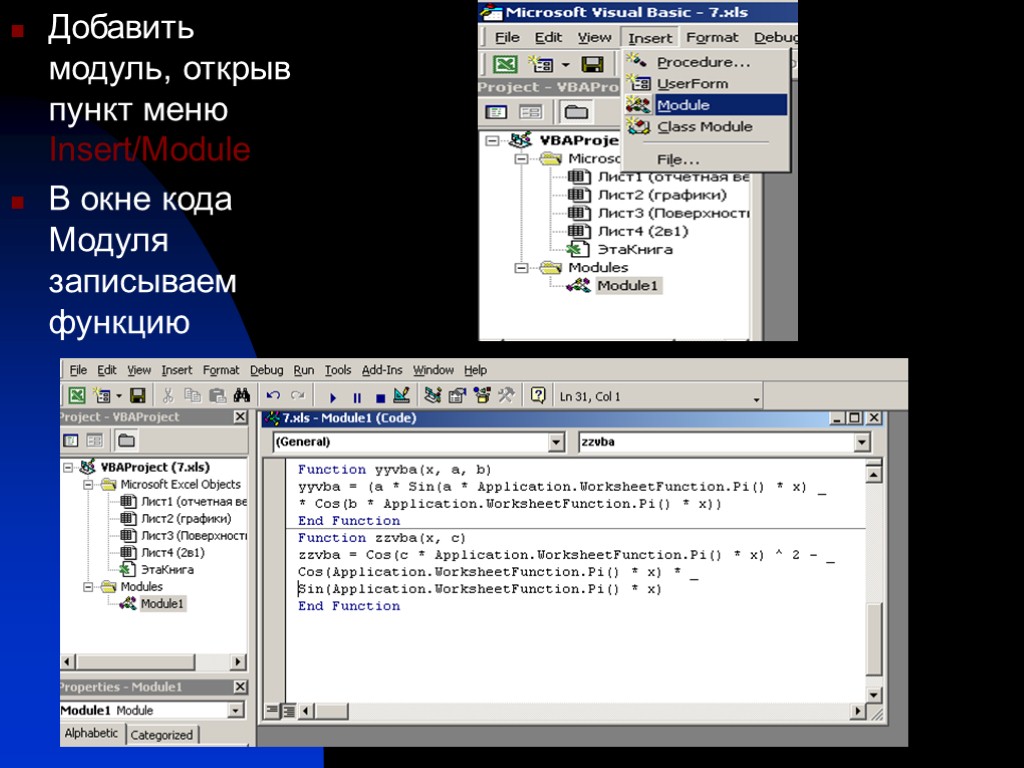Click the Redo arrow icon
Screen dimensions: 1024x768
[298, 395]
